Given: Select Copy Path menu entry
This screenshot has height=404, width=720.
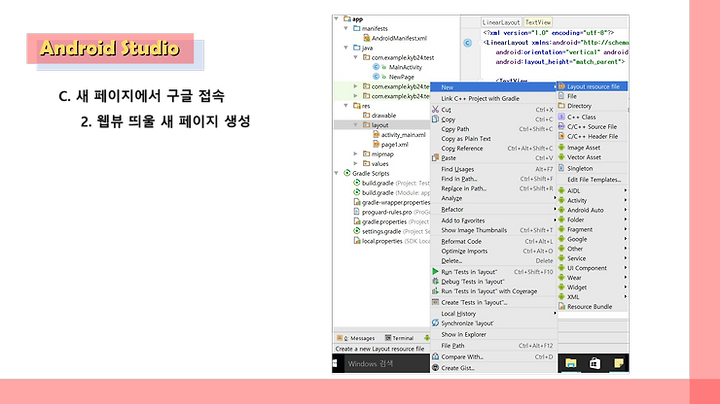Looking at the screenshot, I should click(x=494, y=129).
